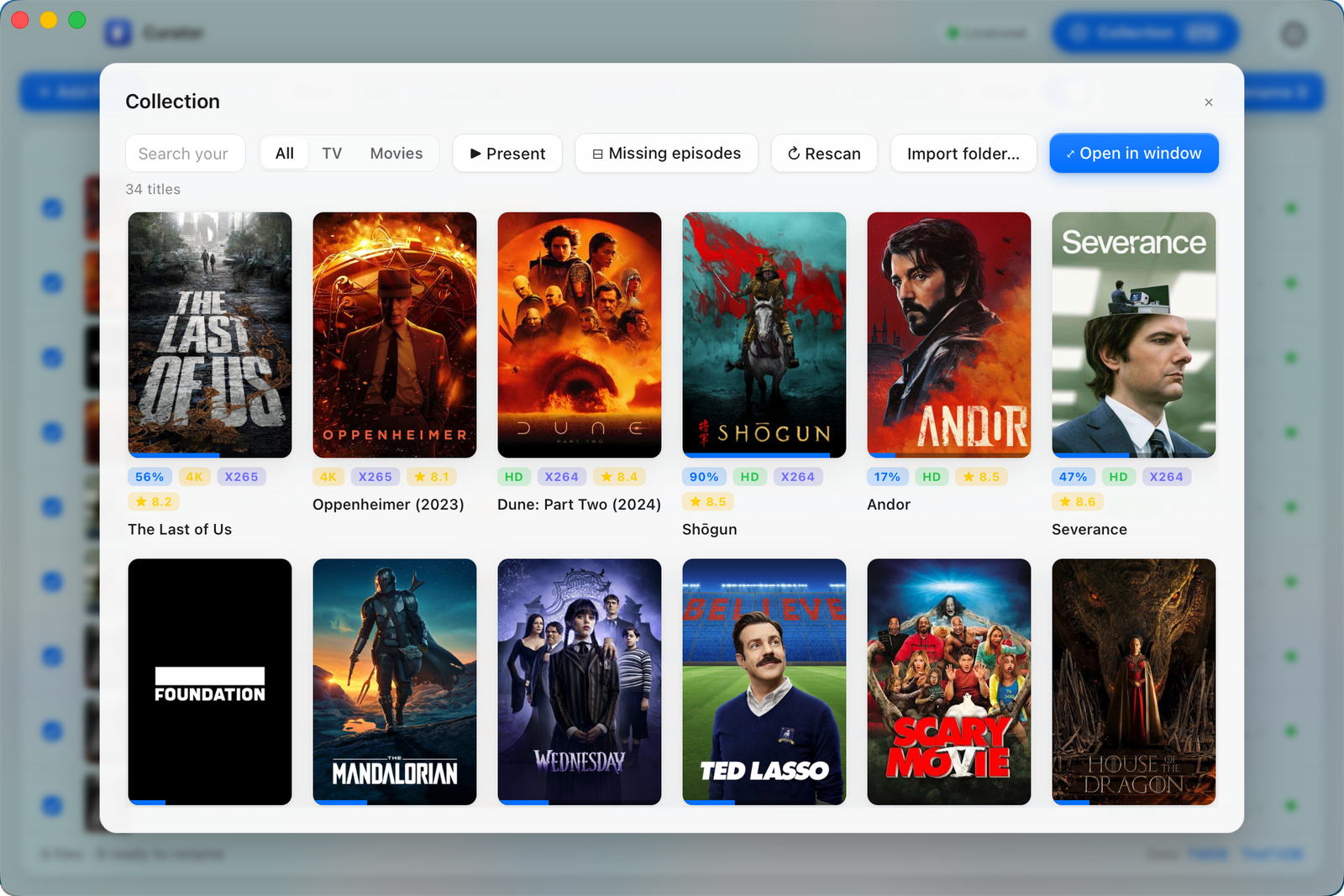Click the '34 titles' count text
The width and height of the screenshot is (1344, 896).
(x=153, y=190)
